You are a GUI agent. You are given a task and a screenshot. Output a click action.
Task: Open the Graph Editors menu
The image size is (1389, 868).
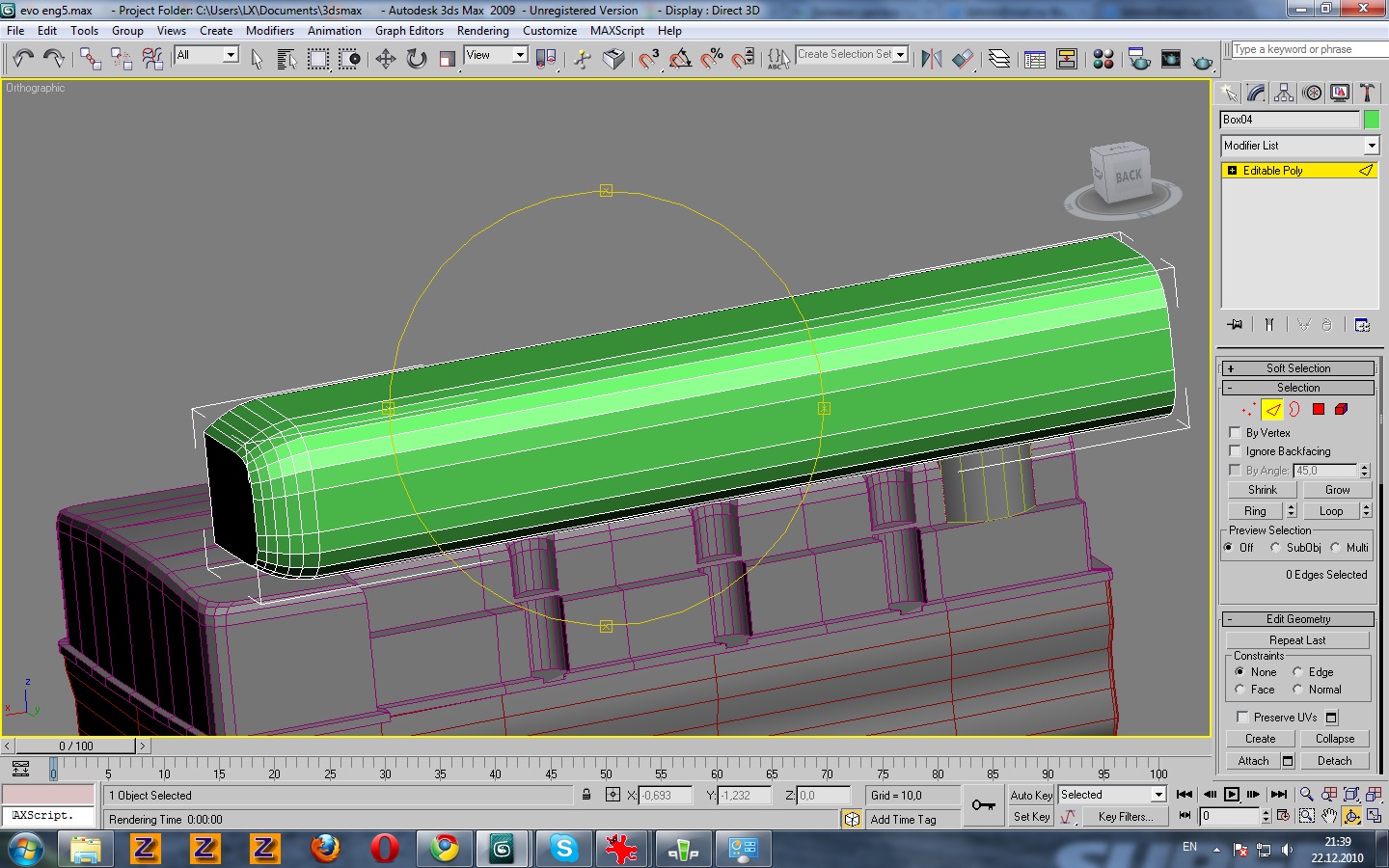point(409,31)
